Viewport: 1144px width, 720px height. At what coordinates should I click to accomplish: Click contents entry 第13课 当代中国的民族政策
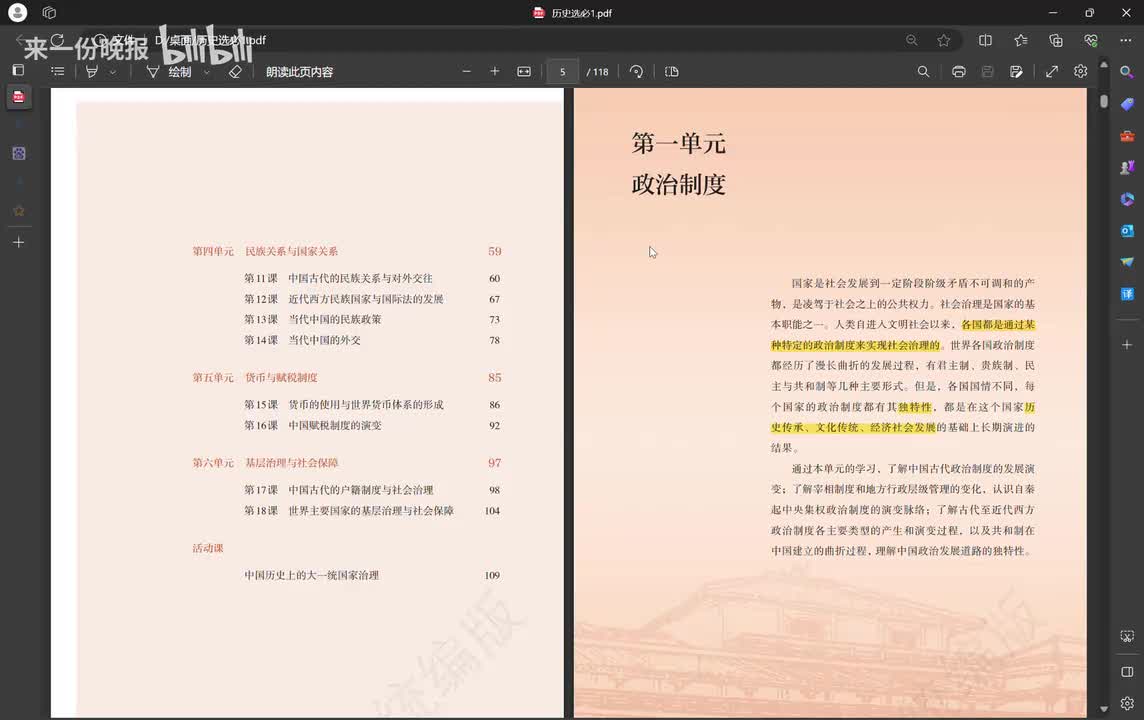(372, 319)
